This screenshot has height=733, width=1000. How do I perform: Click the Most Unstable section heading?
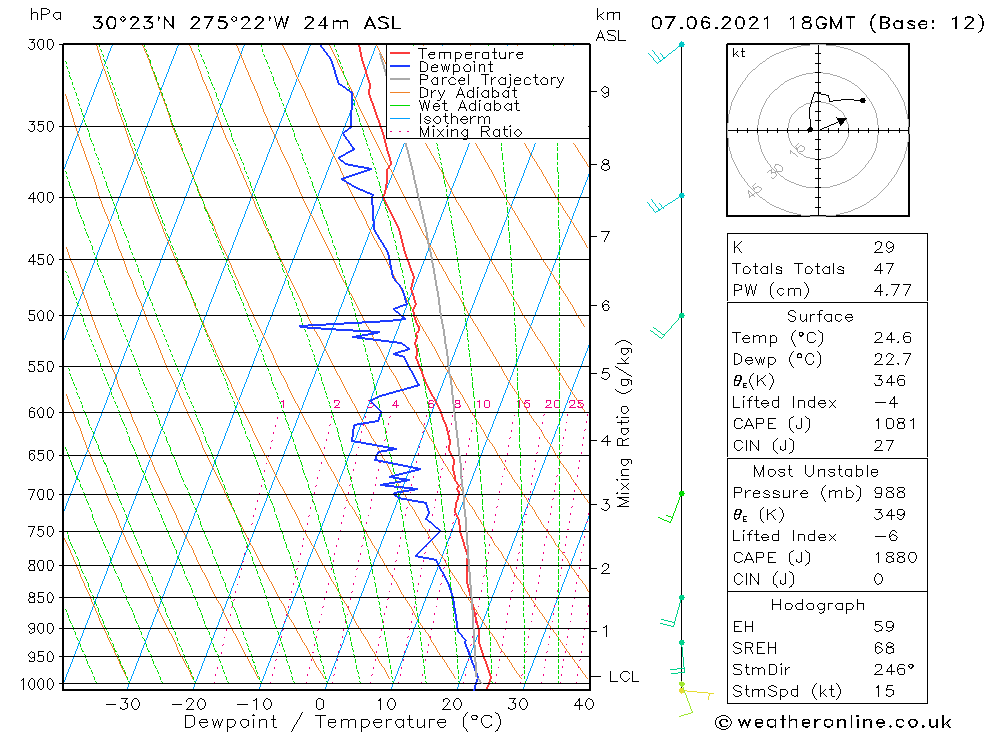point(816,471)
